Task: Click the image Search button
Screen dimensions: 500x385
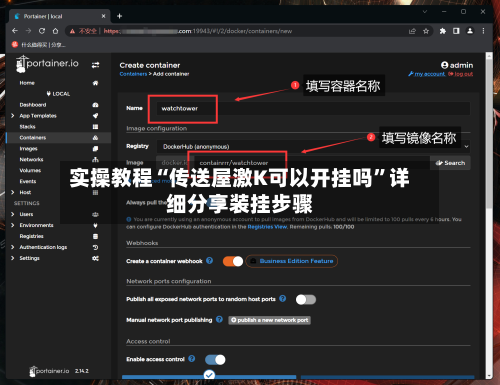Action: [450, 163]
